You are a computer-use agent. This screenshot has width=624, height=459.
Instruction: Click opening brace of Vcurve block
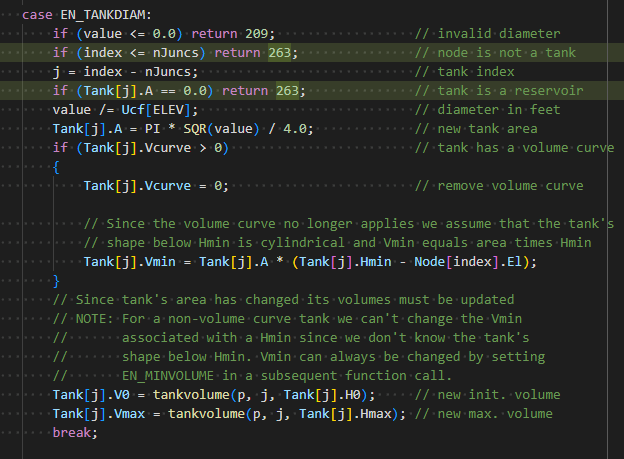coord(56,167)
